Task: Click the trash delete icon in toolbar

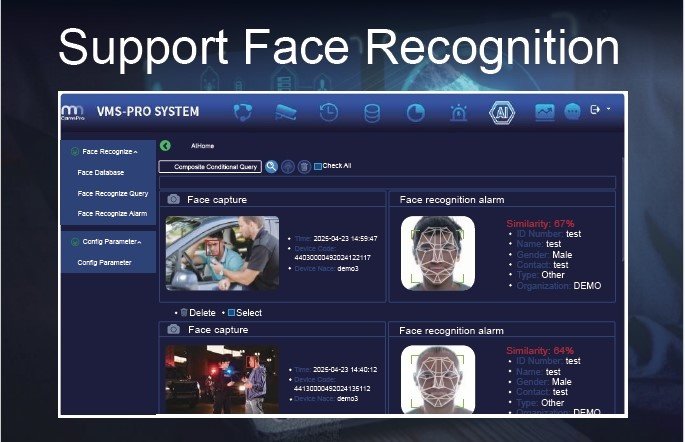Action: pyautogui.click(x=304, y=166)
